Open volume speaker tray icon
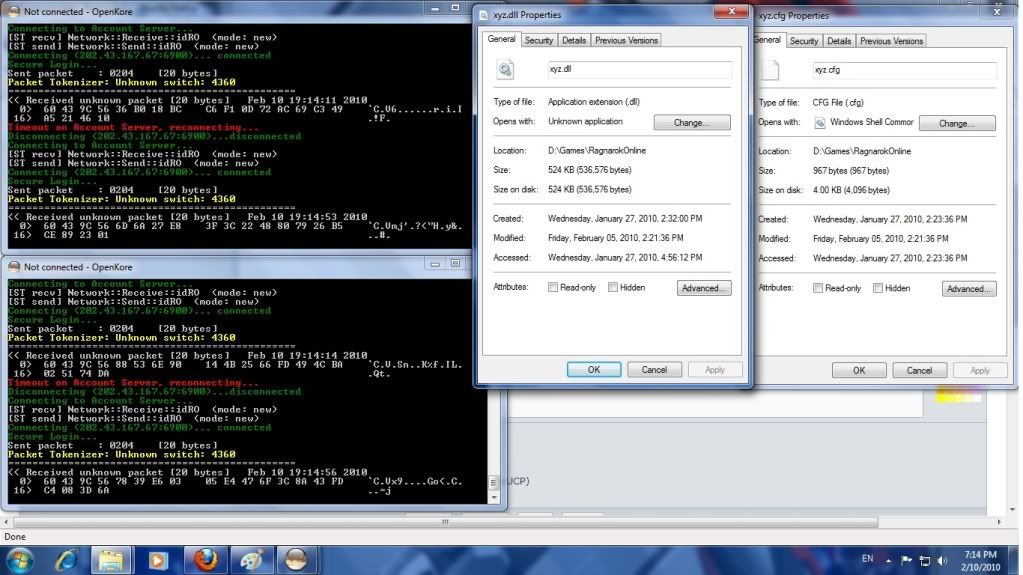Viewport: 1023px width, 575px height. (942, 560)
